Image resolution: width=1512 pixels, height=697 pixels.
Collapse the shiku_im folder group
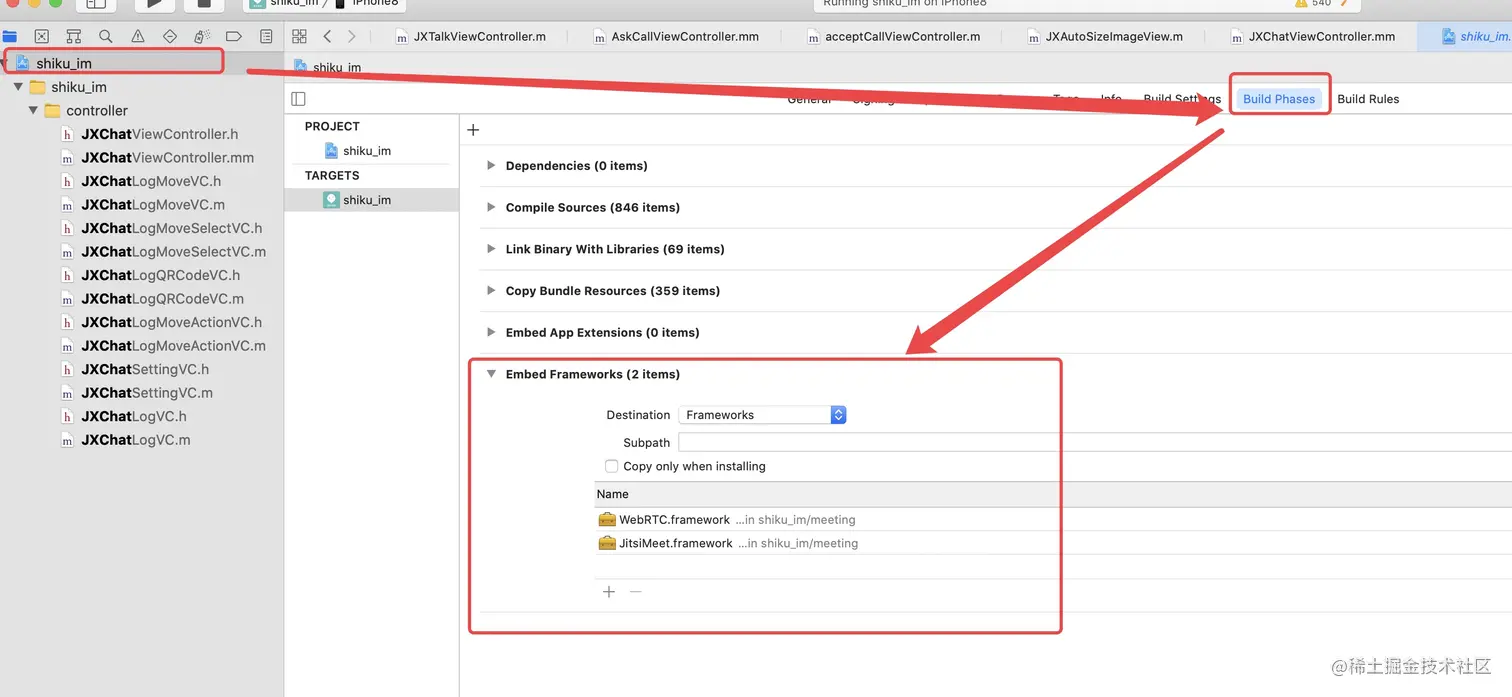pyautogui.click(x=18, y=87)
